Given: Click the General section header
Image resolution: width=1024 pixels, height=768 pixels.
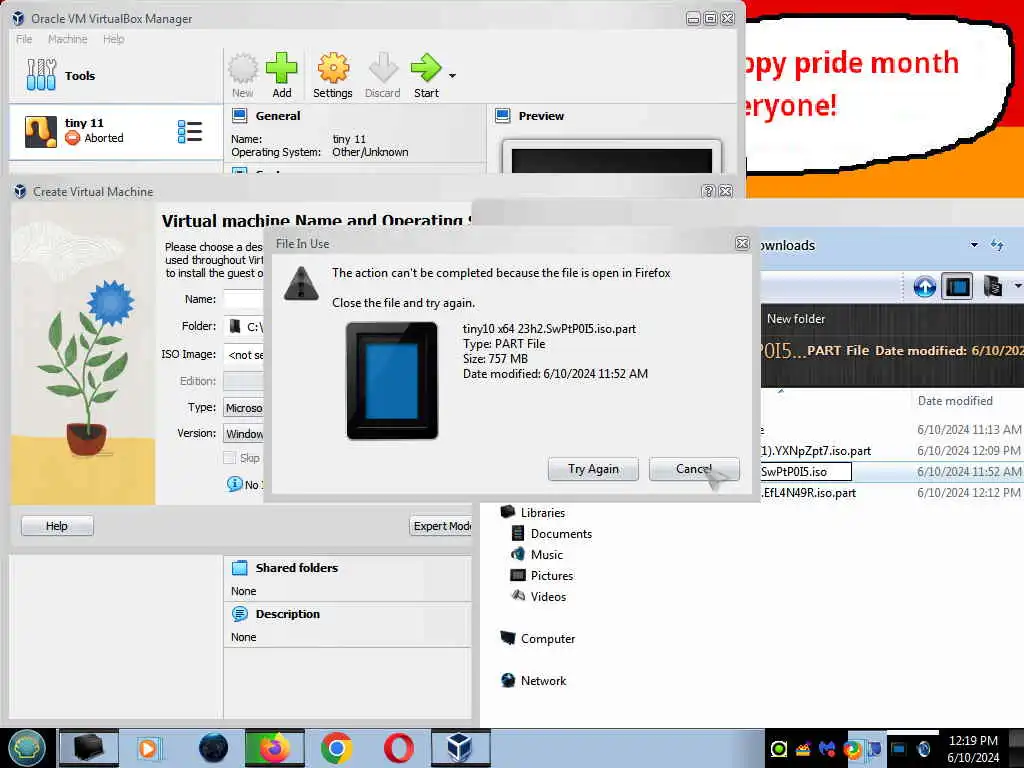Looking at the screenshot, I should click(278, 116).
